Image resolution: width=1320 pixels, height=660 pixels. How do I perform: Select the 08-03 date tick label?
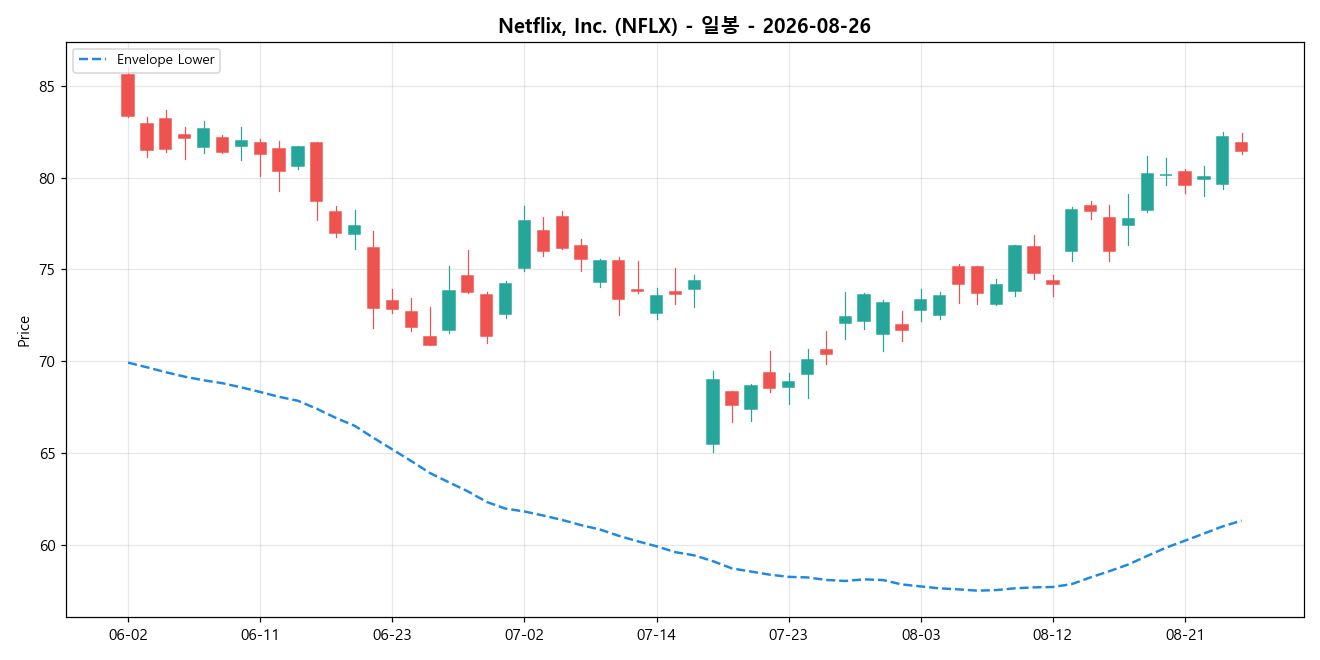pos(921,635)
